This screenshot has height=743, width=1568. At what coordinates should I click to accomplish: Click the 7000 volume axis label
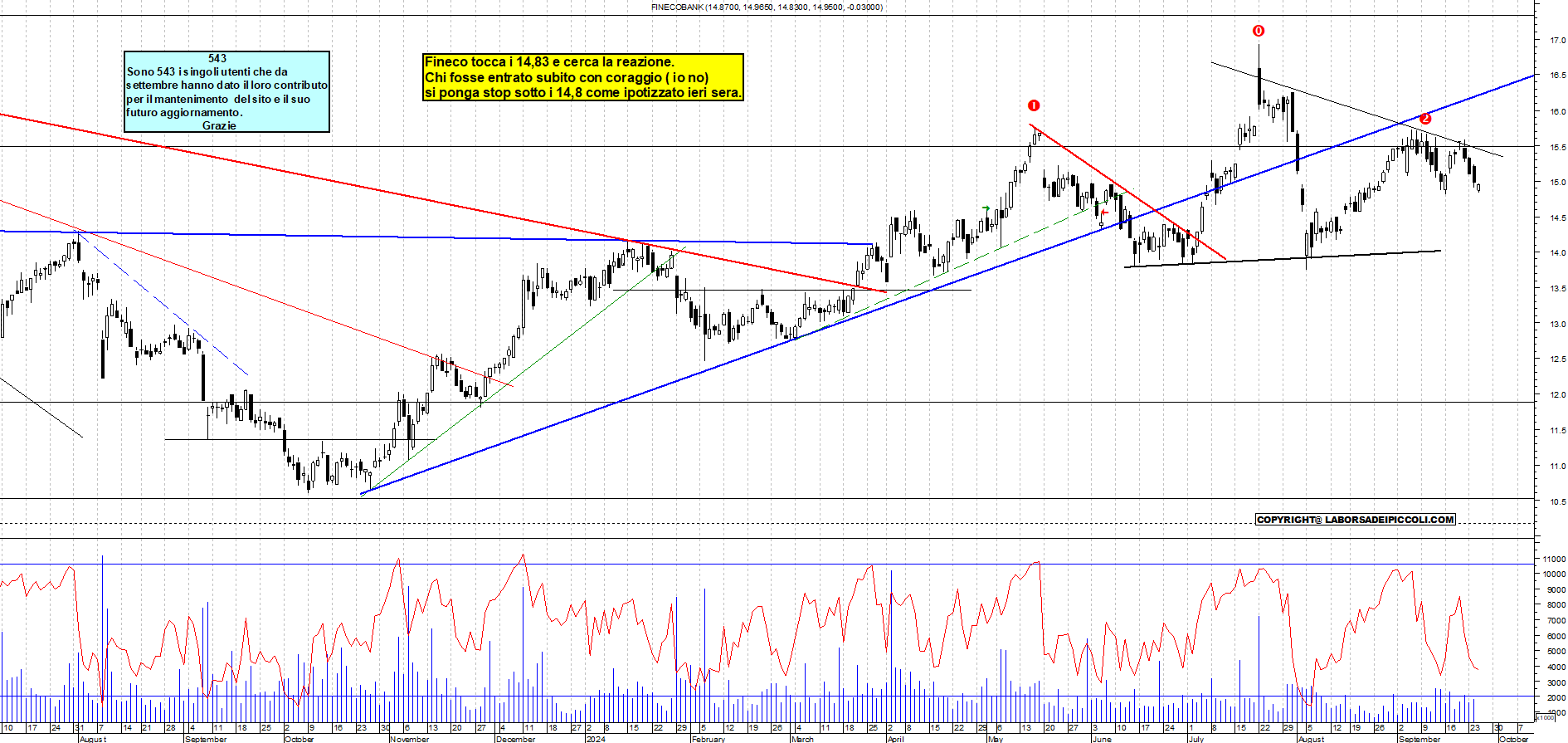pos(1556,620)
